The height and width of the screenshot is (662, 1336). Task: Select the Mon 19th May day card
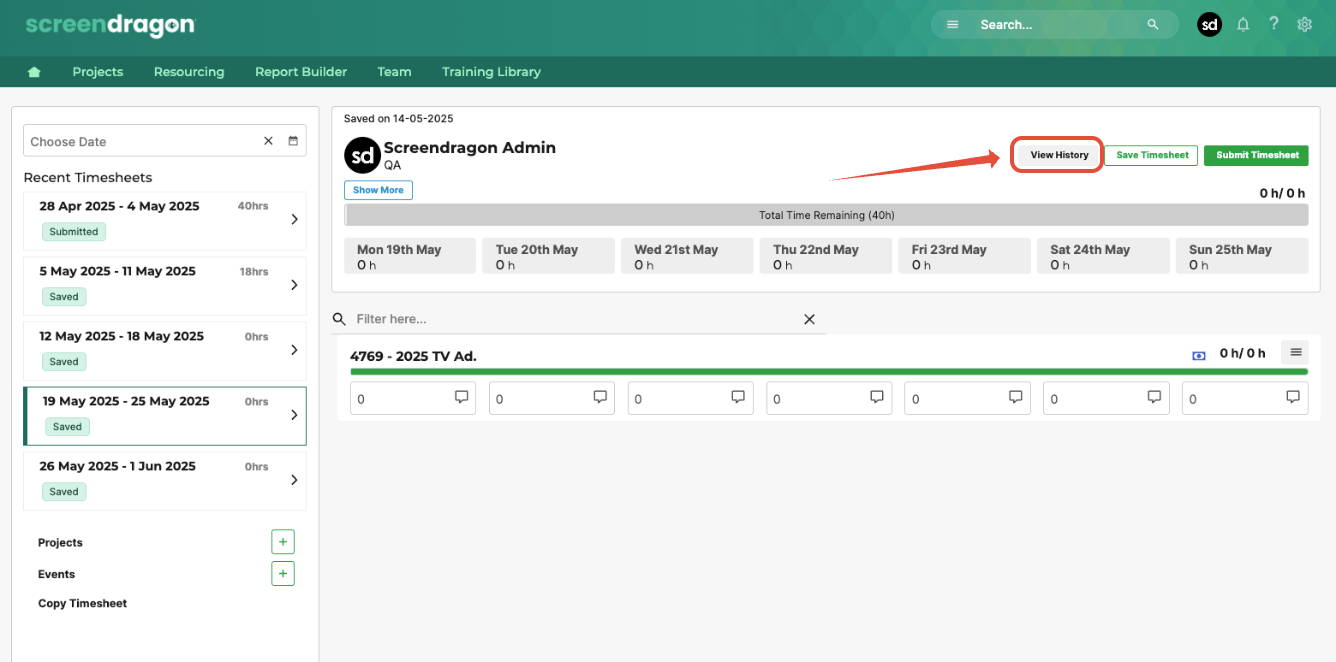410,256
